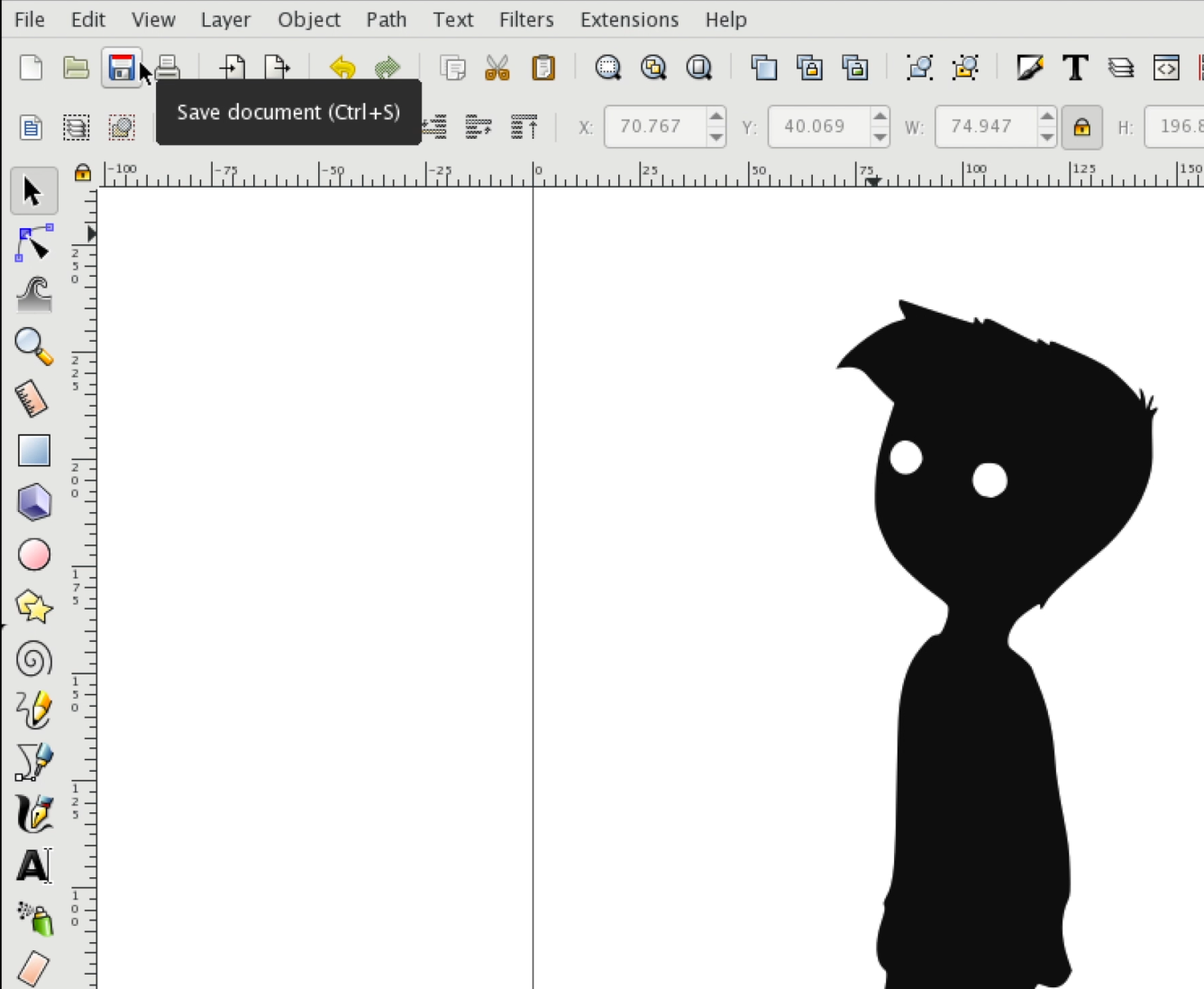The width and height of the screenshot is (1204, 989).
Task: Save the current document
Action: (122, 67)
